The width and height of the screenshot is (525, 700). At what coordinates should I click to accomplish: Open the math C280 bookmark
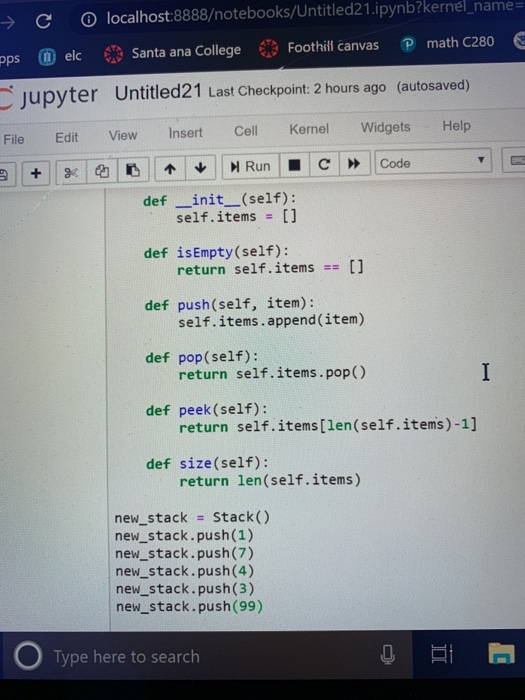tap(447, 43)
